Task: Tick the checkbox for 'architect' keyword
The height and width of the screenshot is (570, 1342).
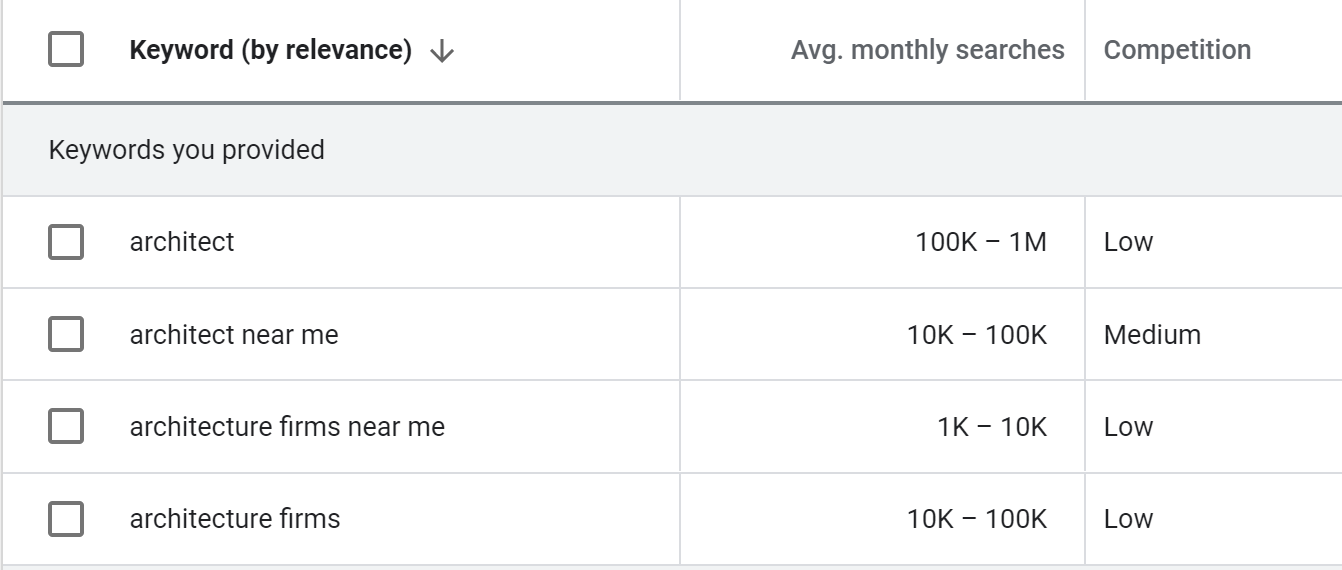Action: pos(66,242)
